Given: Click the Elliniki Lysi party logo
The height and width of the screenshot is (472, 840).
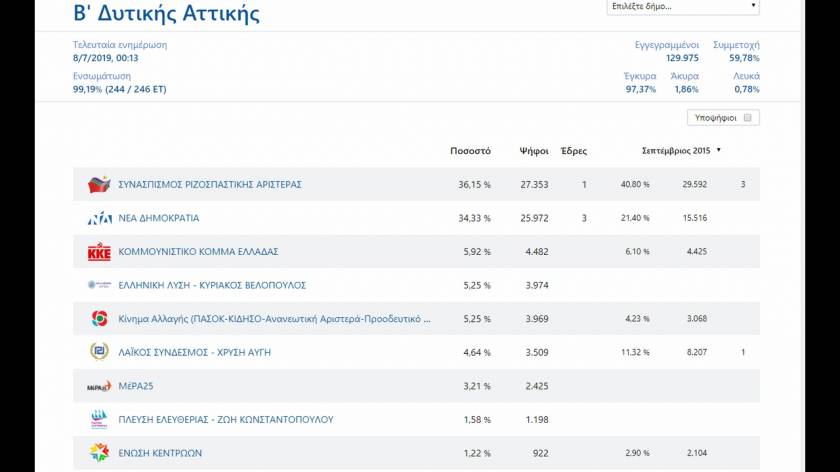Looking at the screenshot, I should point(98,285).
